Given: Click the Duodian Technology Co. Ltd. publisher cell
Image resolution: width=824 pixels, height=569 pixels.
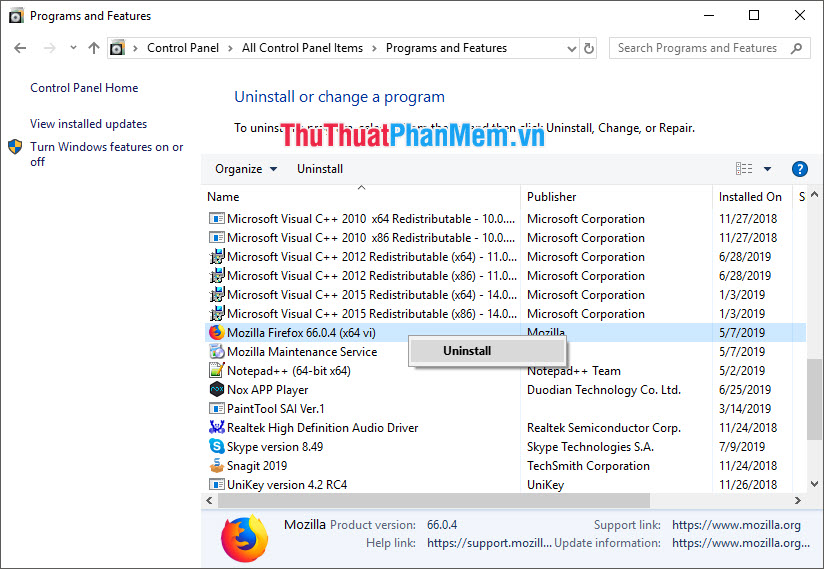Looking at the screenshot, I should click(604, 390).
